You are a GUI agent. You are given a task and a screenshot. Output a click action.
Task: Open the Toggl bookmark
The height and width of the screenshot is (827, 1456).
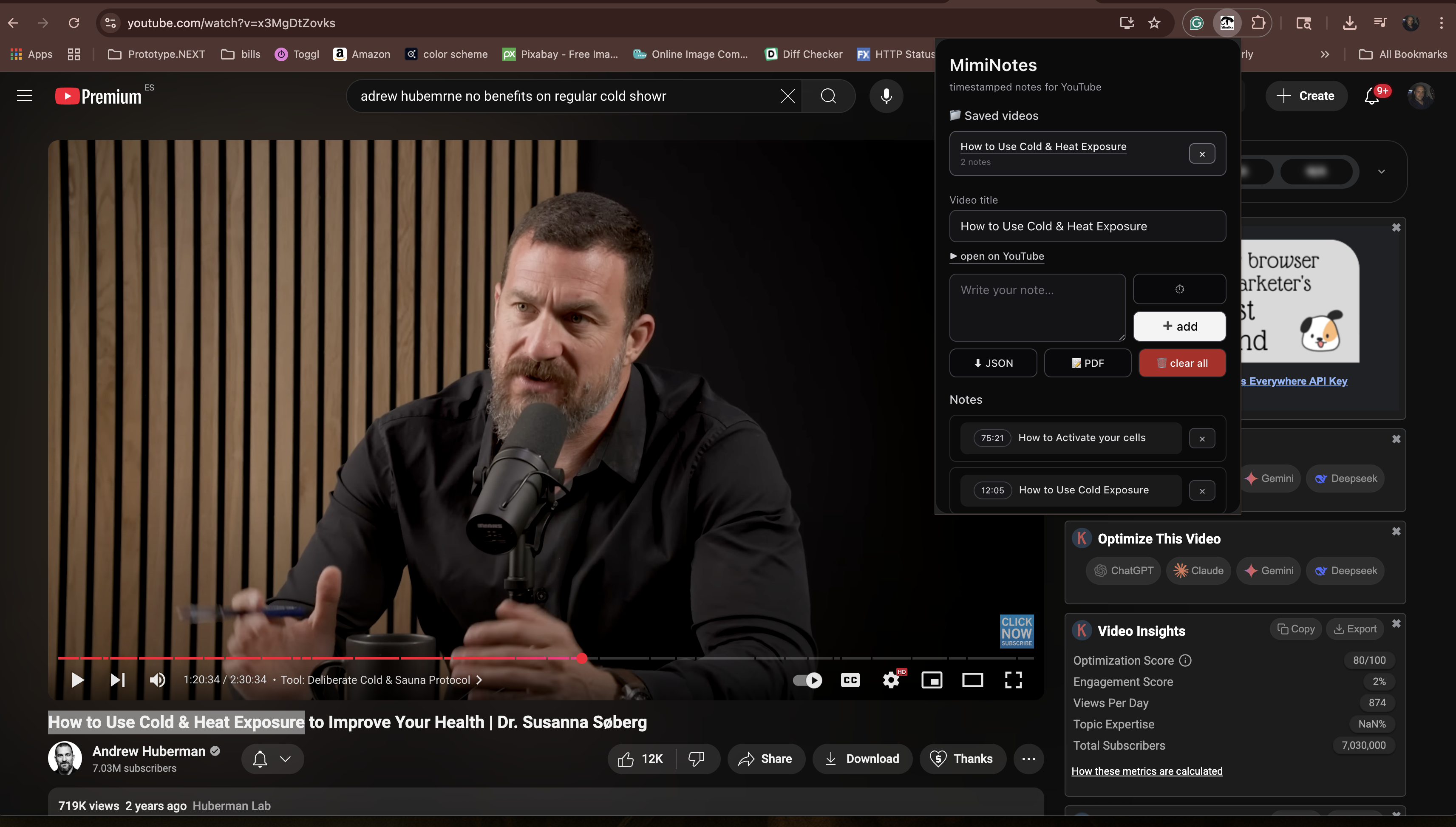(297, 54)
